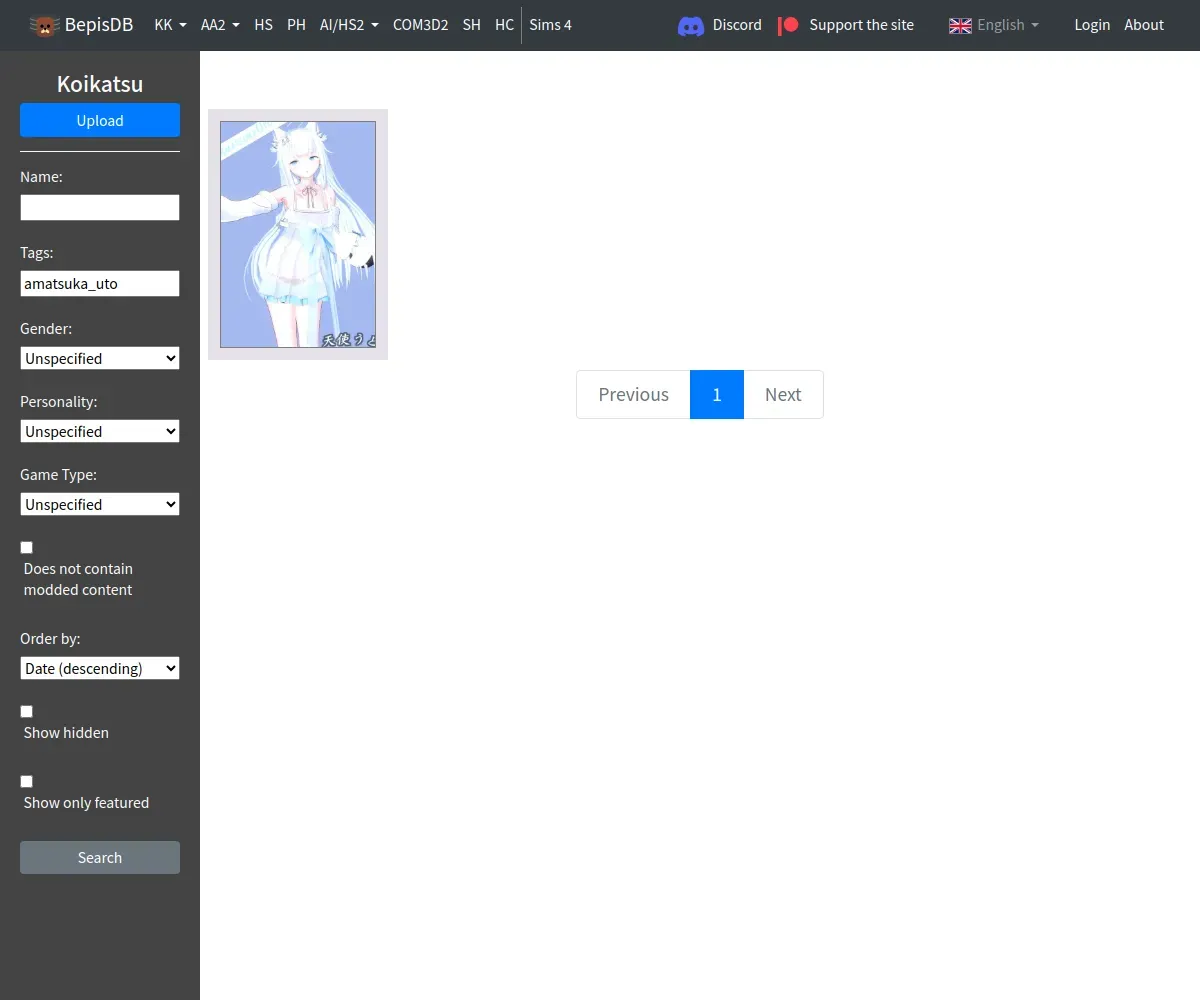The width and height of the screenshot is (1200, 1000).
Task: Click the Tags field containing amatsuka_uto
Action: click(100, 283)
